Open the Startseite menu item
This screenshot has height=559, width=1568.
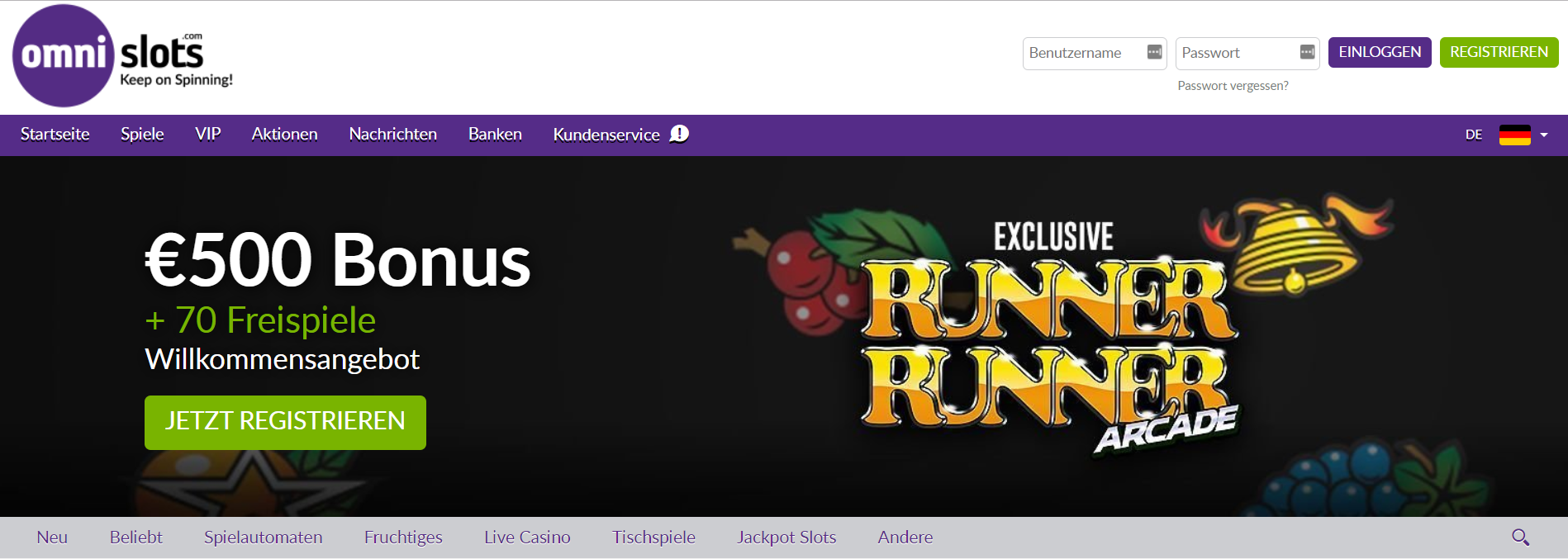[x=55, y=134]
